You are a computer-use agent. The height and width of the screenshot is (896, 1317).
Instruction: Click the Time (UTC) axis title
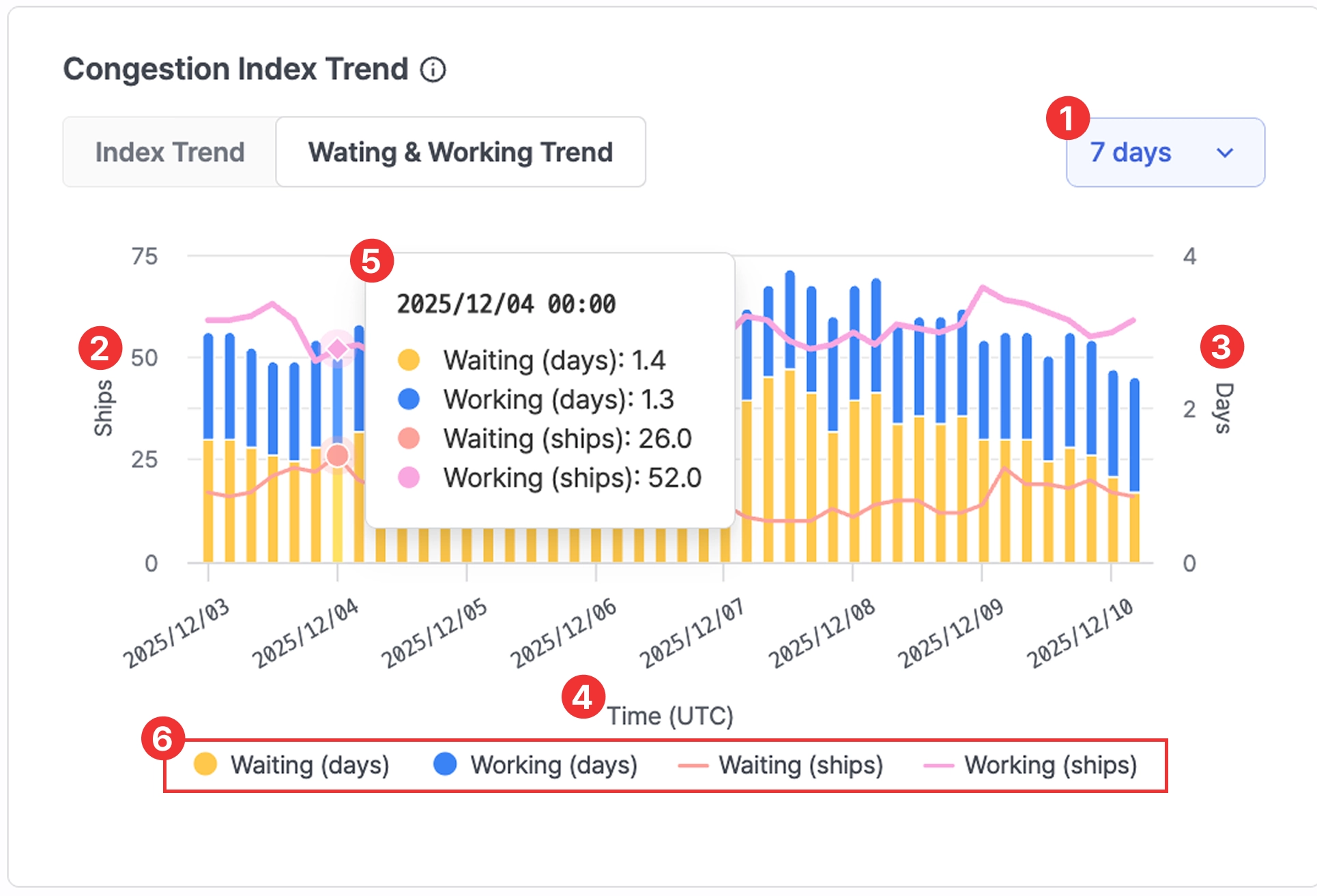pyautogui.click(x=669, y=716)
